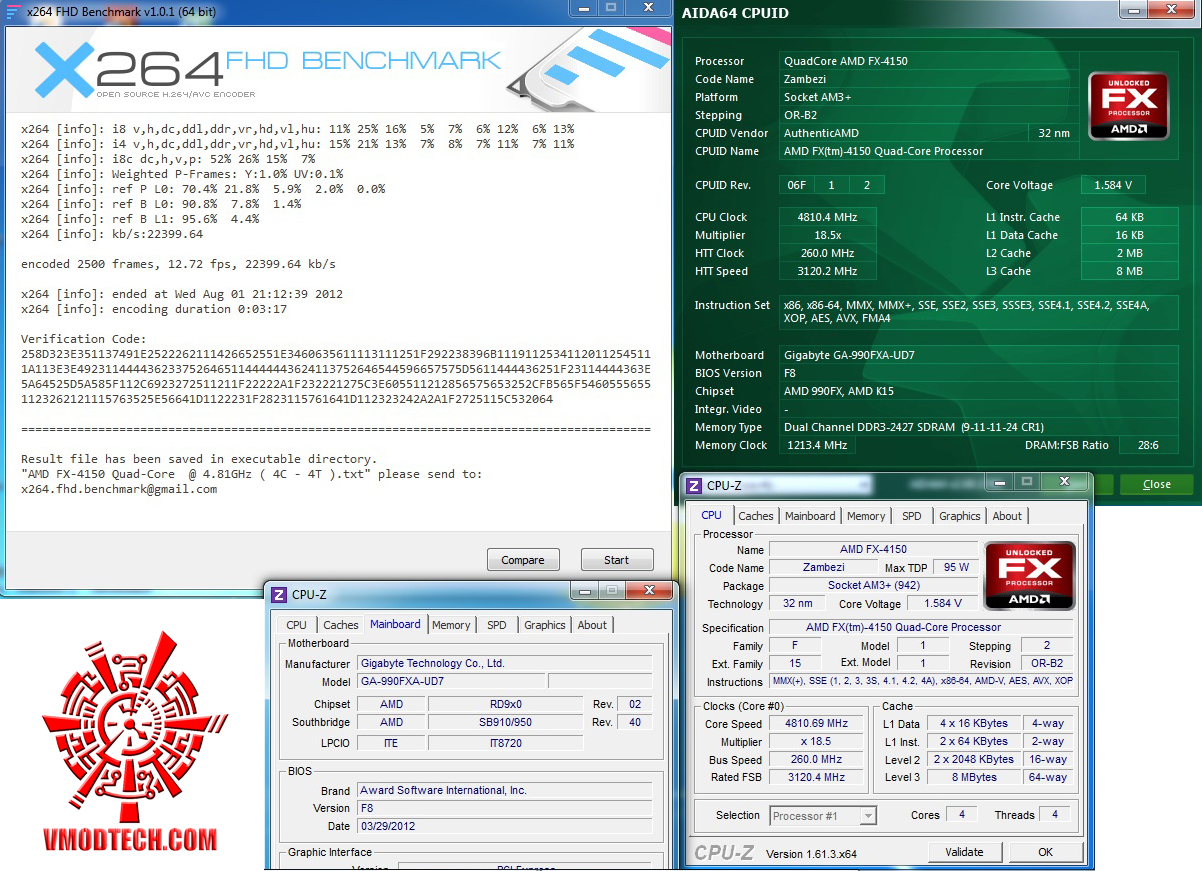The height and width of the screenshot is (871, 1202).
Task: Select the active Mainboard tab in rear CPU-Z window
Action: pos(396,624)
